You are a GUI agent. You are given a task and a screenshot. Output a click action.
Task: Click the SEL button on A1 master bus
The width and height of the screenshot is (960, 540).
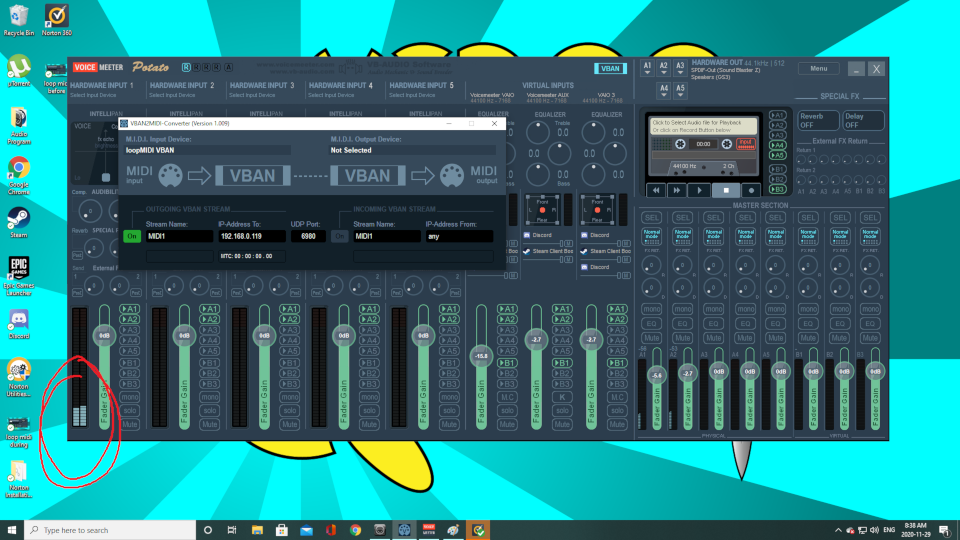pos(651,217)
